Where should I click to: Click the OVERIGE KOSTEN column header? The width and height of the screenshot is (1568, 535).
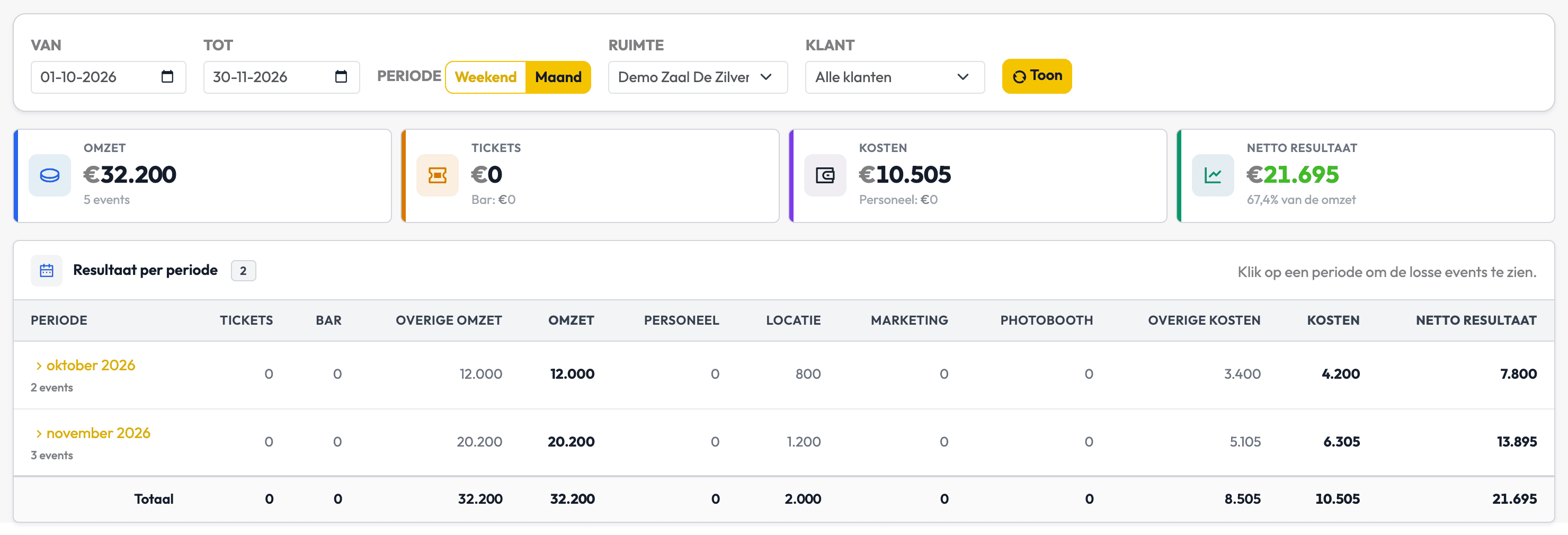tap(1204, 320)
